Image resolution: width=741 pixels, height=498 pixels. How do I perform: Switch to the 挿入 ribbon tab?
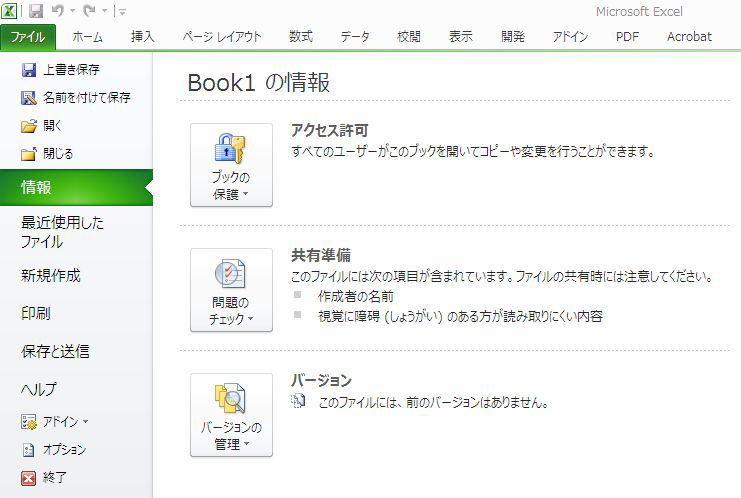click(x=142, y=37)
